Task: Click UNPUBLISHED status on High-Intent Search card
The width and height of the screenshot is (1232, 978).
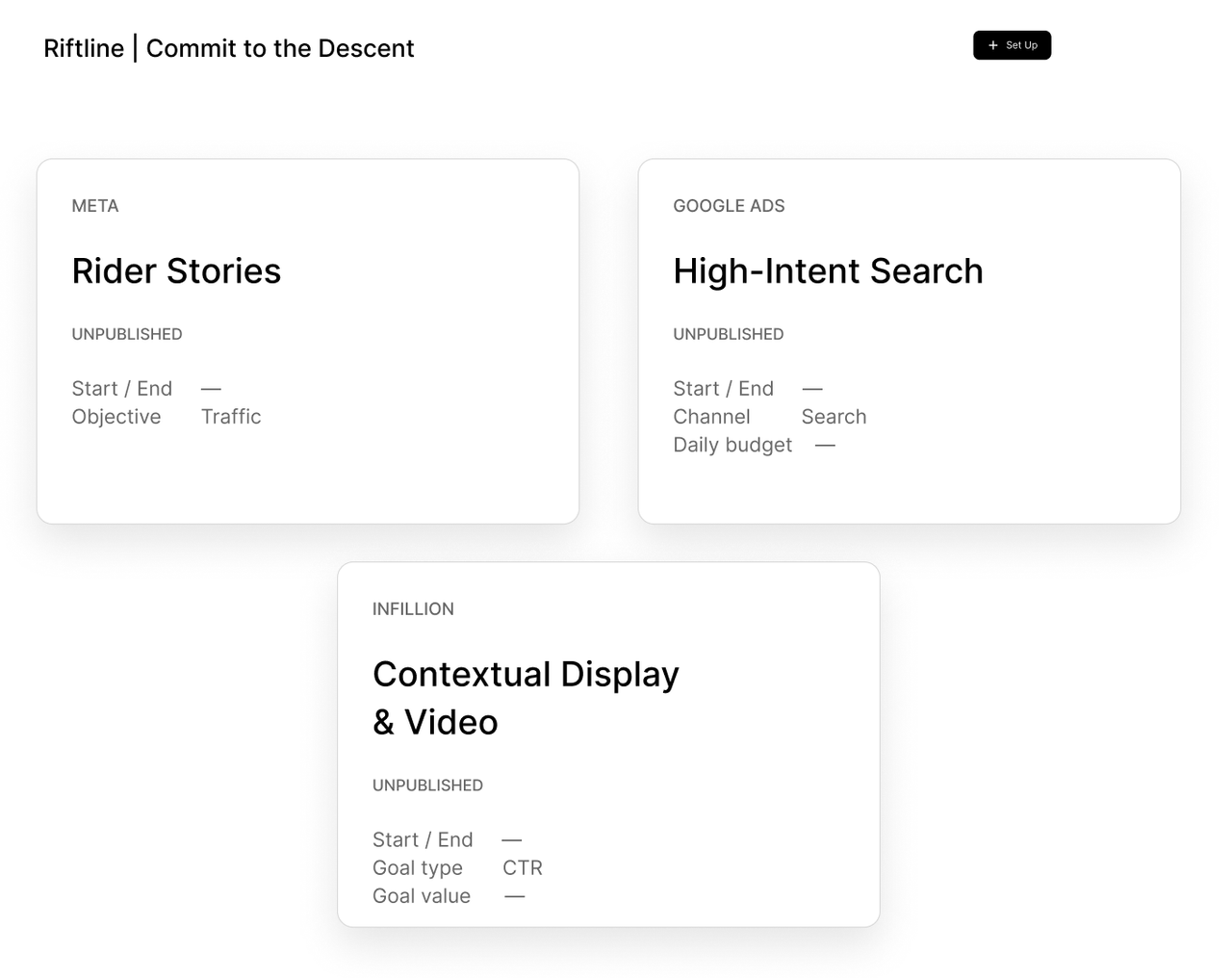Action: click(729, 334)
